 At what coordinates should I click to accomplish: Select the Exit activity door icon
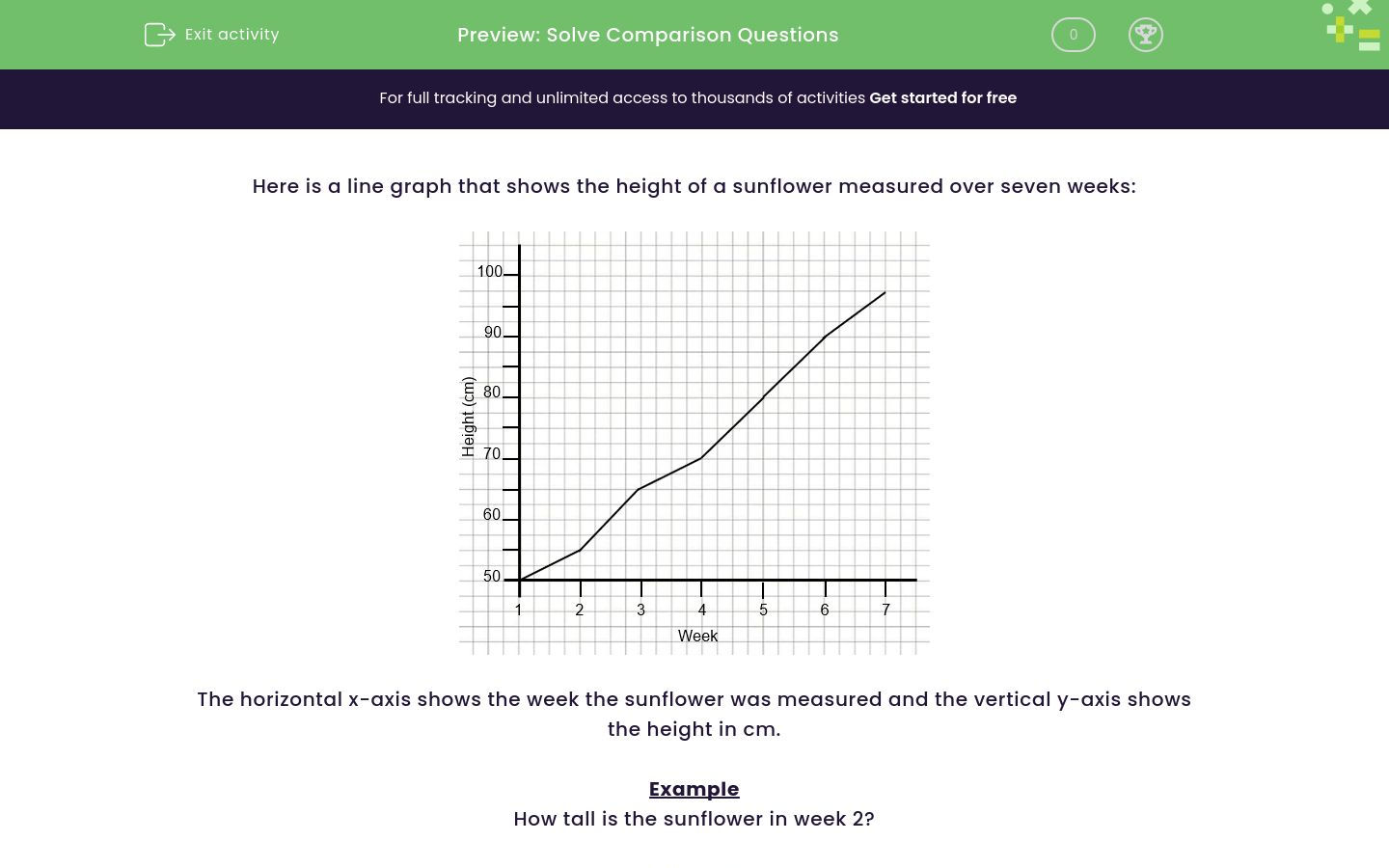(159, 35)
